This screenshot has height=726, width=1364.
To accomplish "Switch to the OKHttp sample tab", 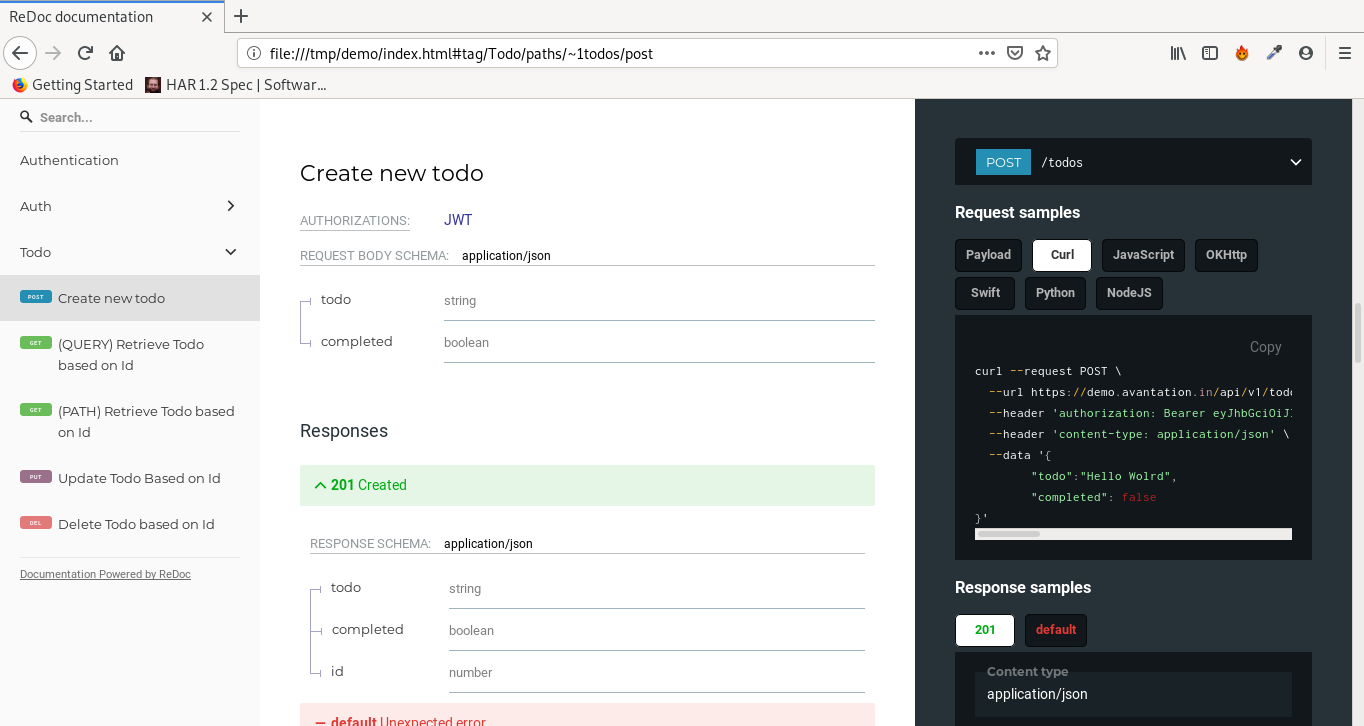I will pyautogui.click(x=1226, y=255).
